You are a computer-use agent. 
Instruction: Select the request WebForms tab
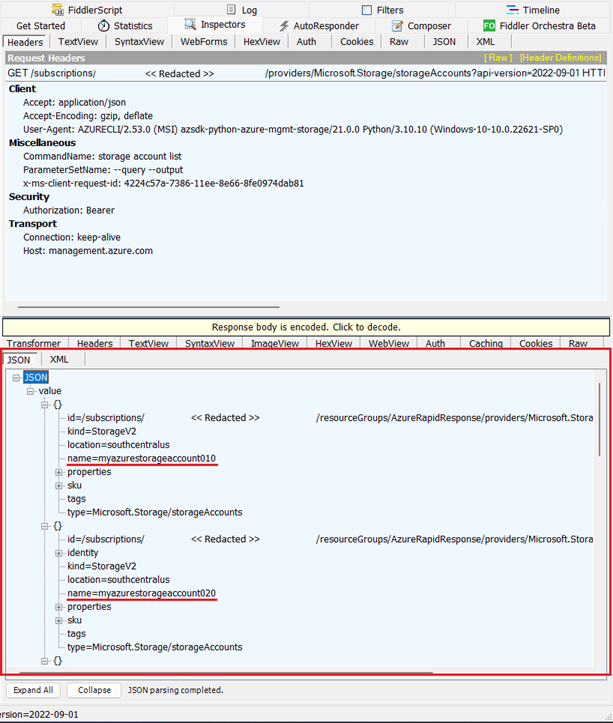tap(204, 41)
